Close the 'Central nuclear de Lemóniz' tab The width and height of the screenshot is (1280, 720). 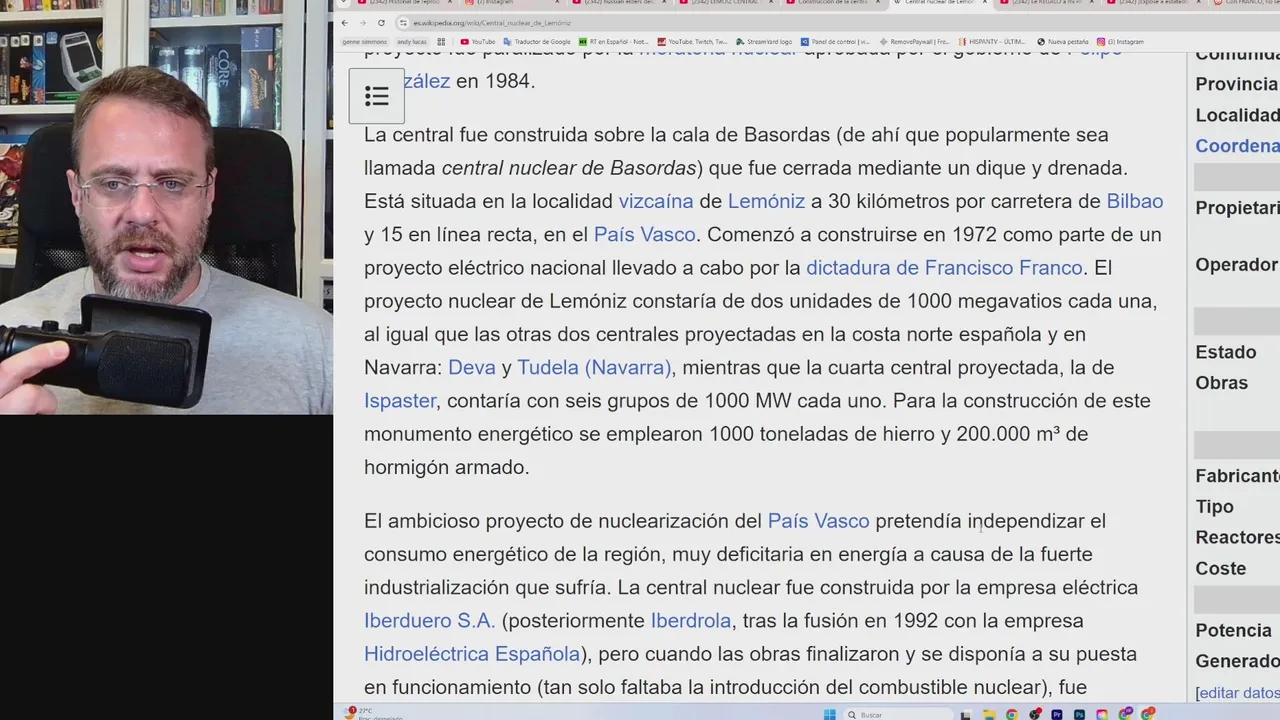pyautogui.click(x=985, y=3)
